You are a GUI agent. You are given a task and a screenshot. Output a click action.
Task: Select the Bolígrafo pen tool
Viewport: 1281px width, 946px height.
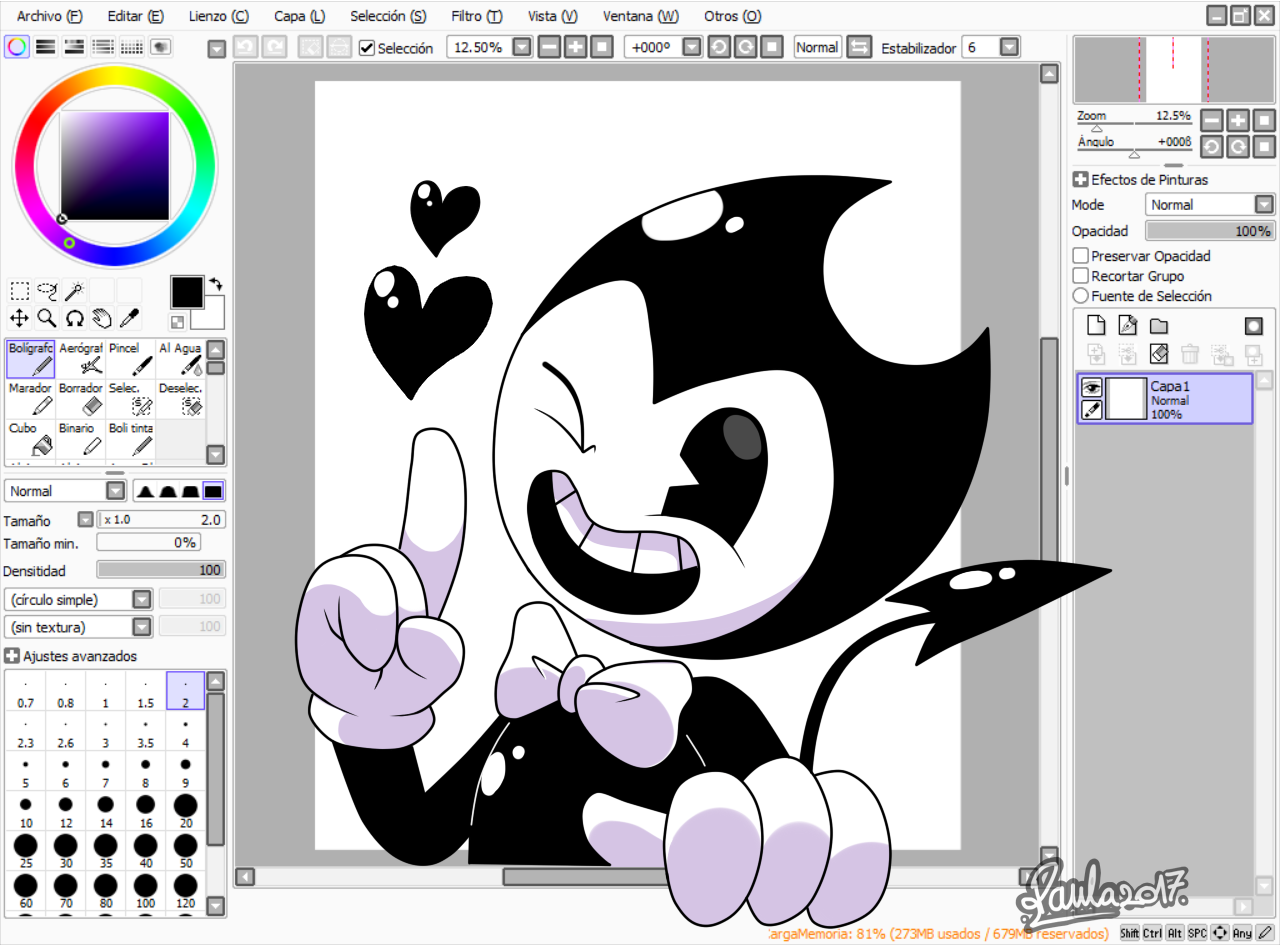tap(30, 358)
